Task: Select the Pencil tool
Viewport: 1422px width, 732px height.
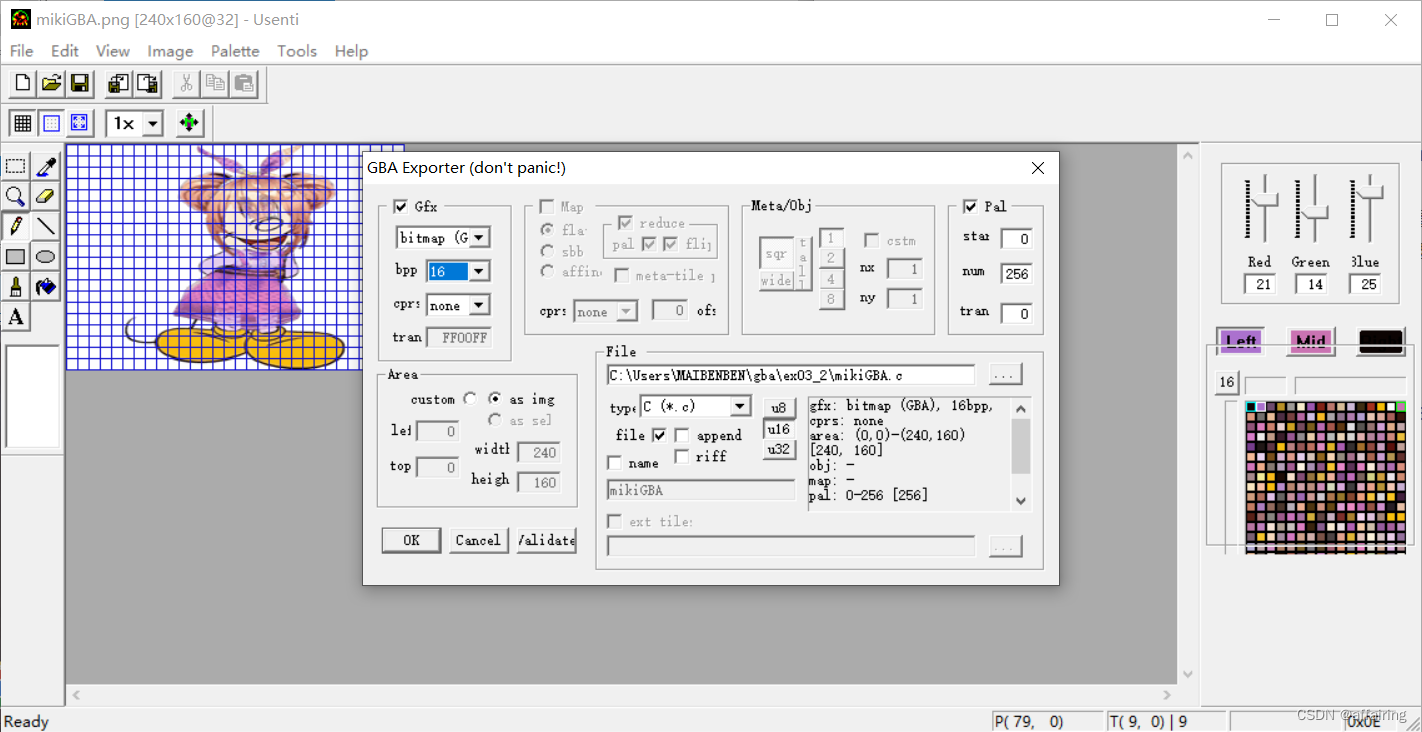Action: [x=15, y=226]
